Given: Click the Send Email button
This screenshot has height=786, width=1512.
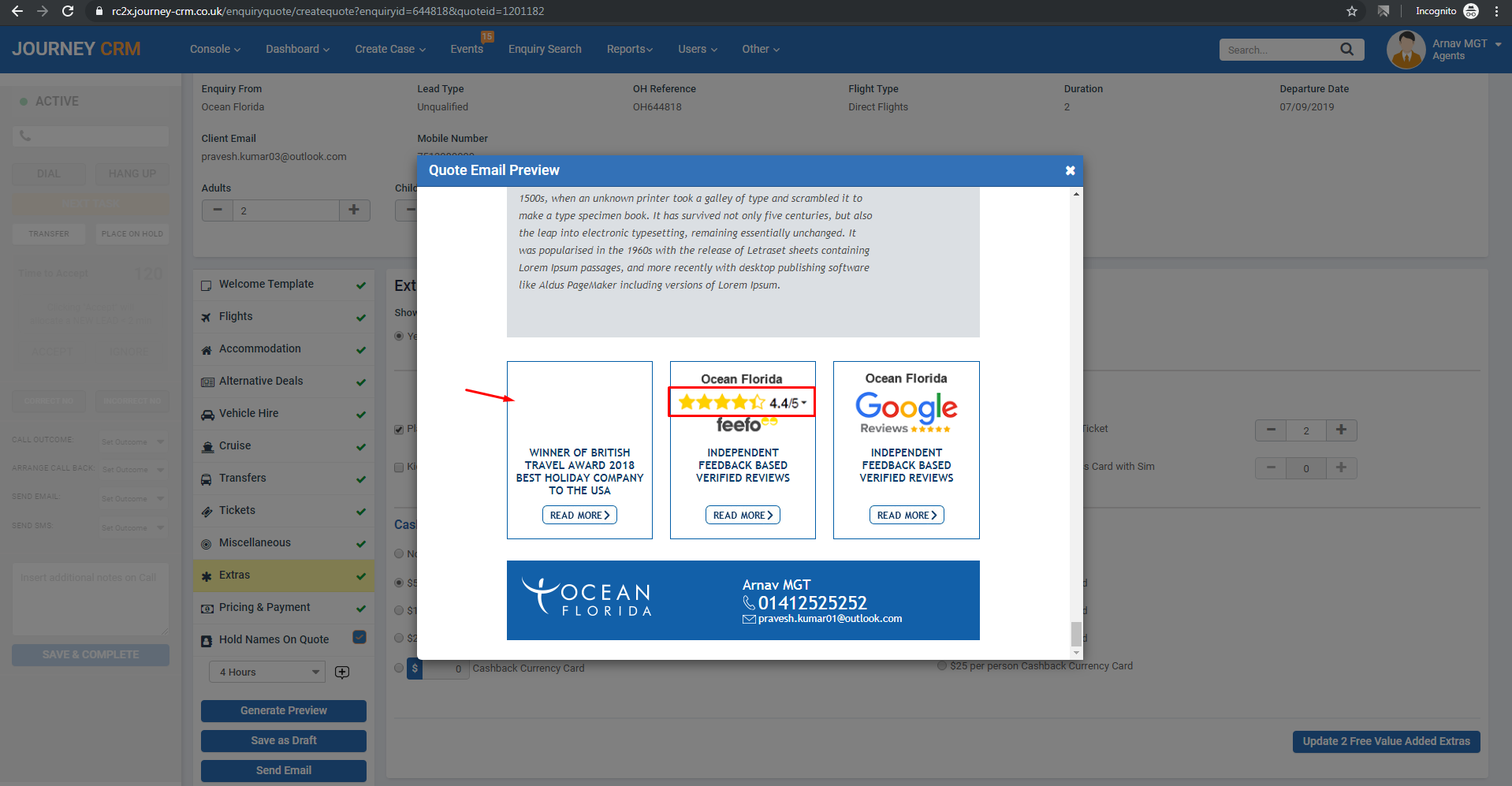Looking at the screenshot, I should pyautogui.click(x=284, y=770).
